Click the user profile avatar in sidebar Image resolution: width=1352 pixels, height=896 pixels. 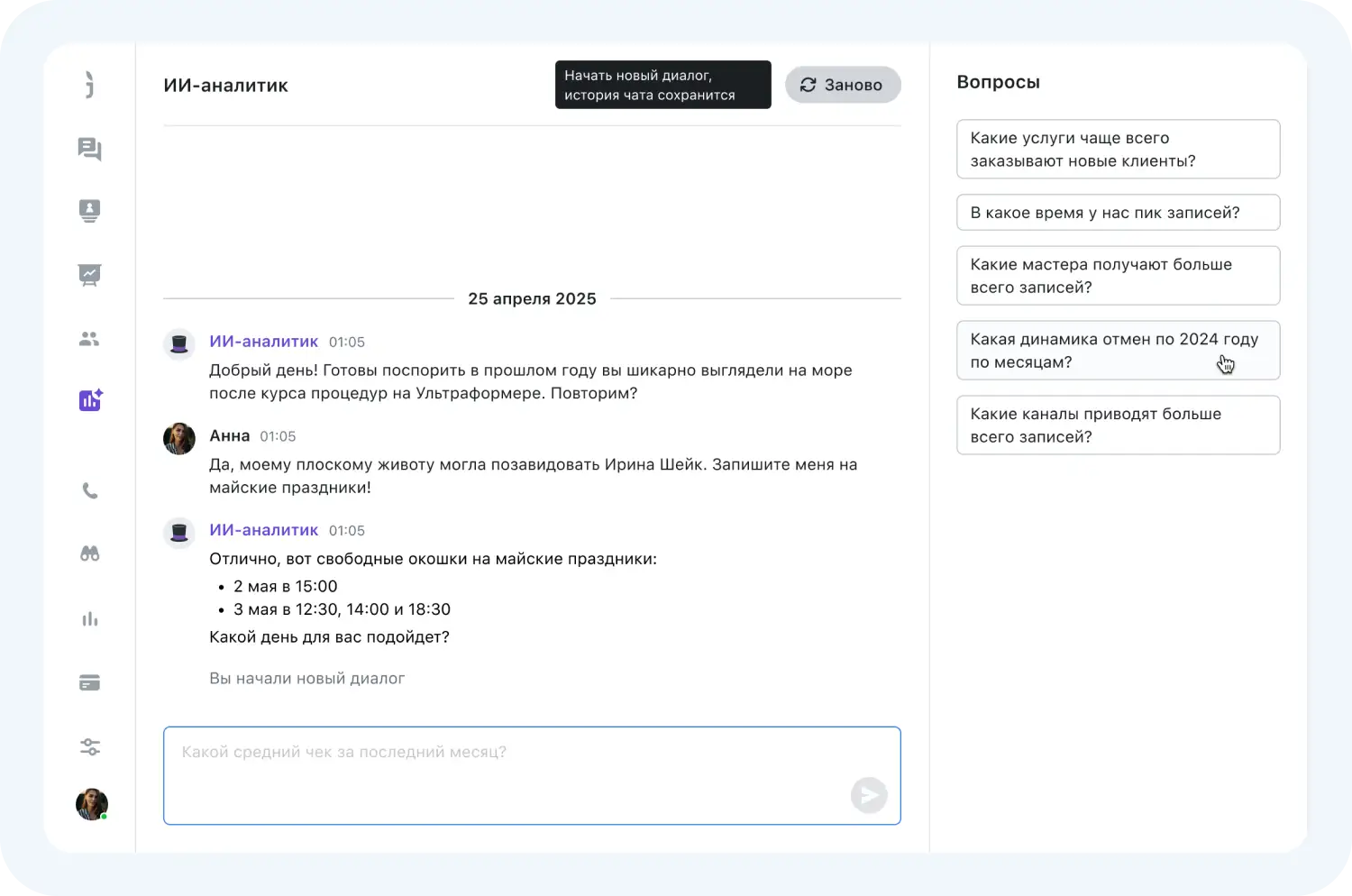tap(91, 804)
